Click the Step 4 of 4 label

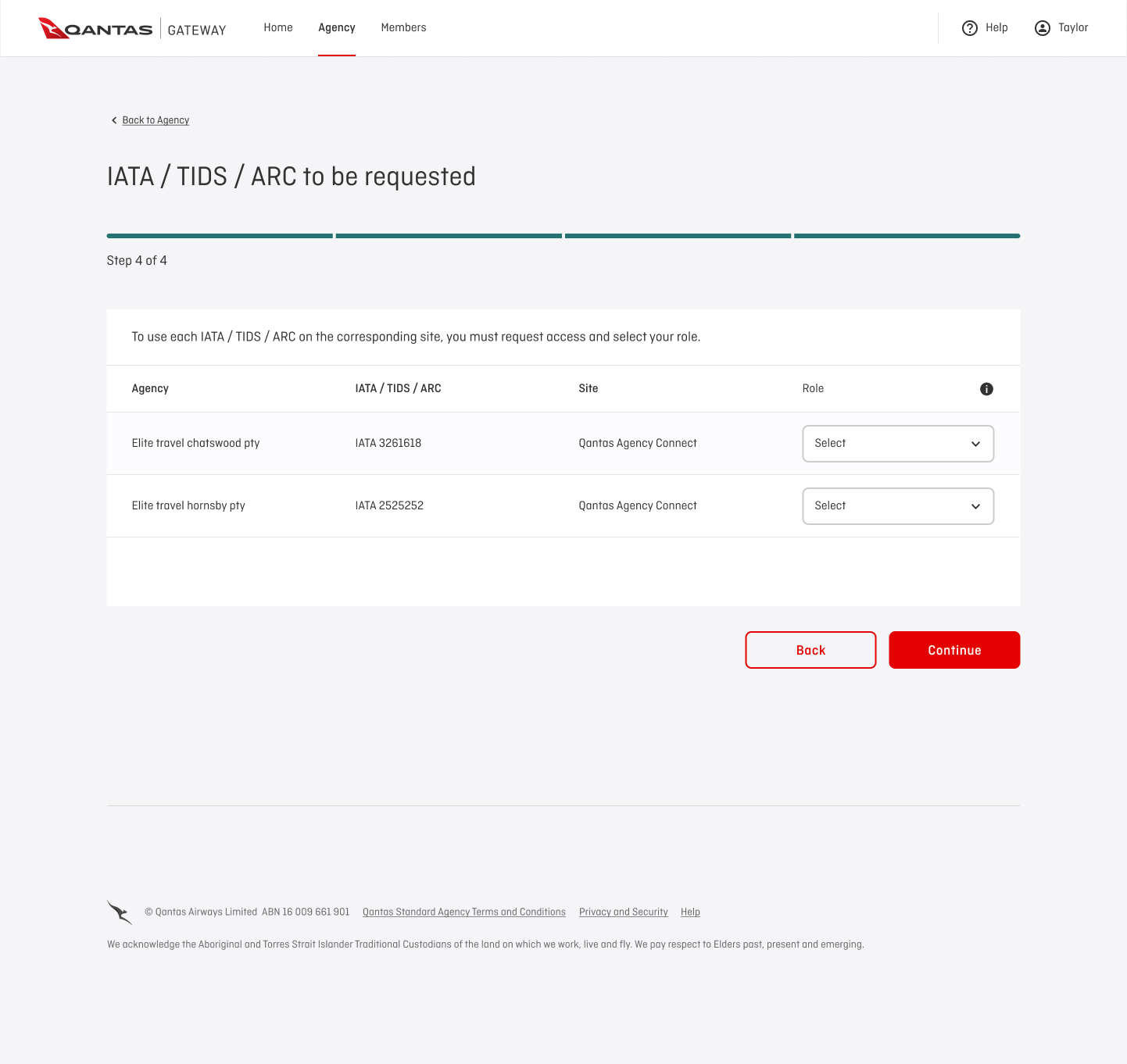(137, 260)
